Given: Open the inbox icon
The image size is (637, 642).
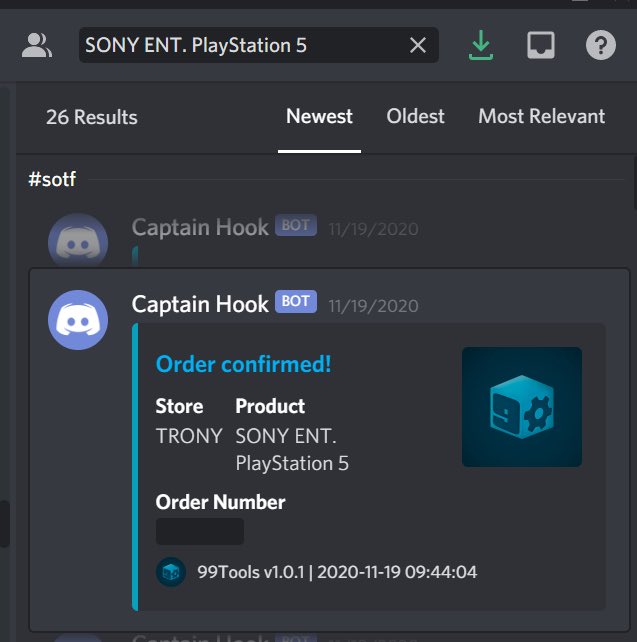Looking at the screenshot, I should (x=540, y=45).
